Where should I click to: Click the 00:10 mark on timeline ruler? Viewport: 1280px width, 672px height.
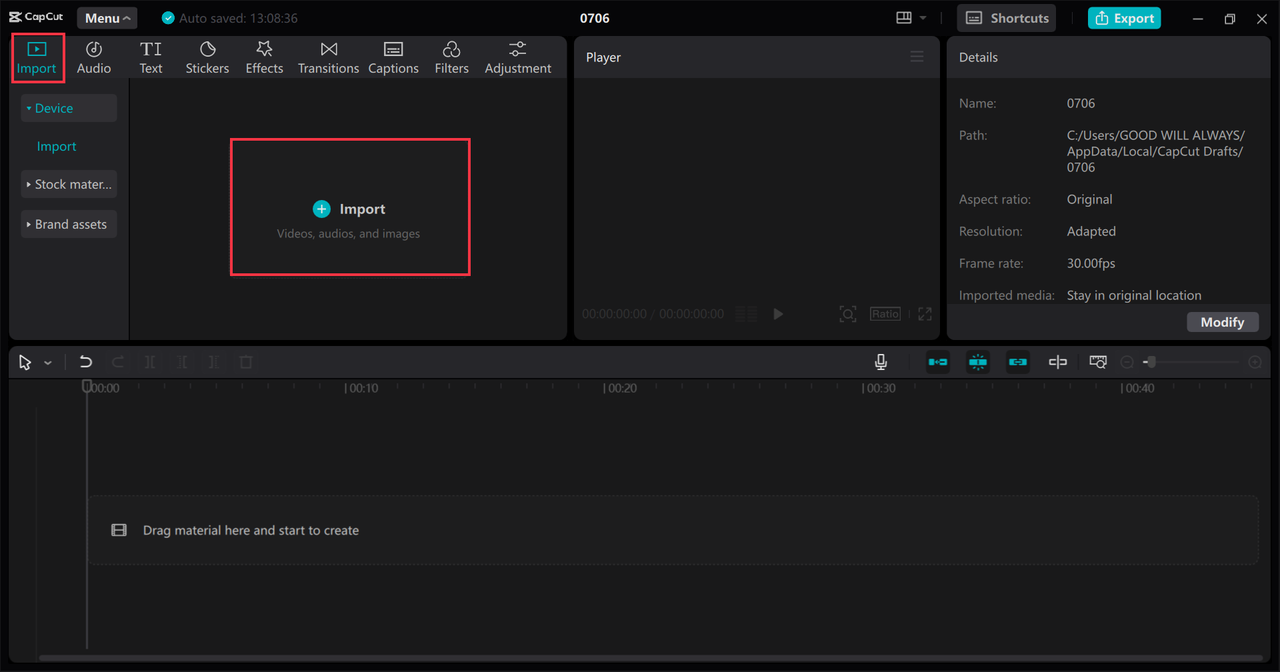click(x=361, y=388)
